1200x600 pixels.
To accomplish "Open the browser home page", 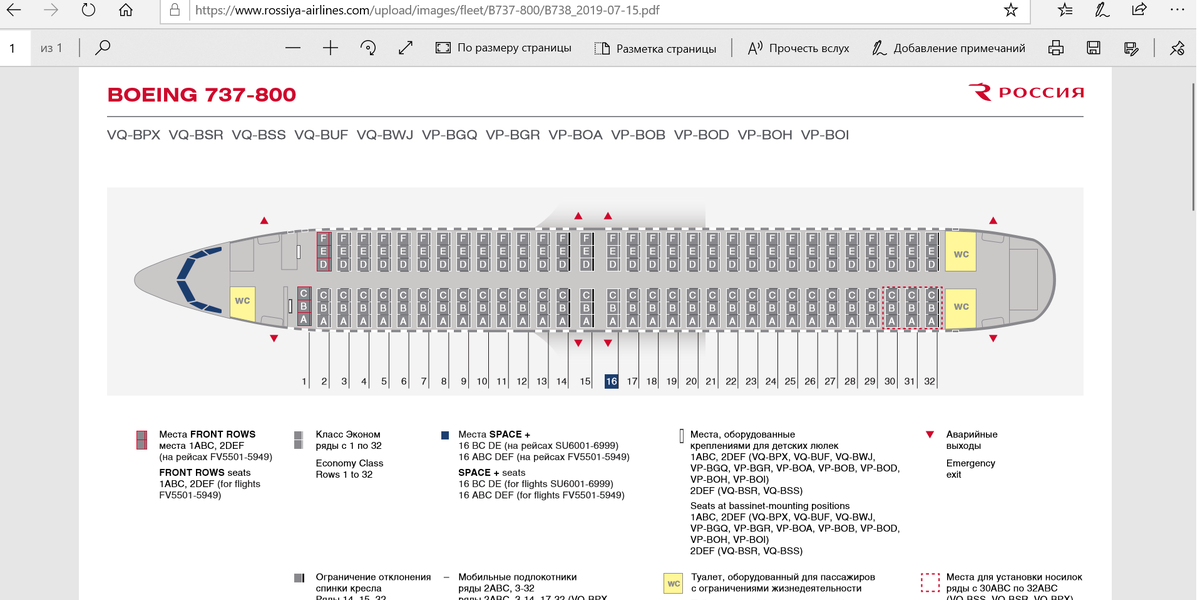I will [125, 10].
